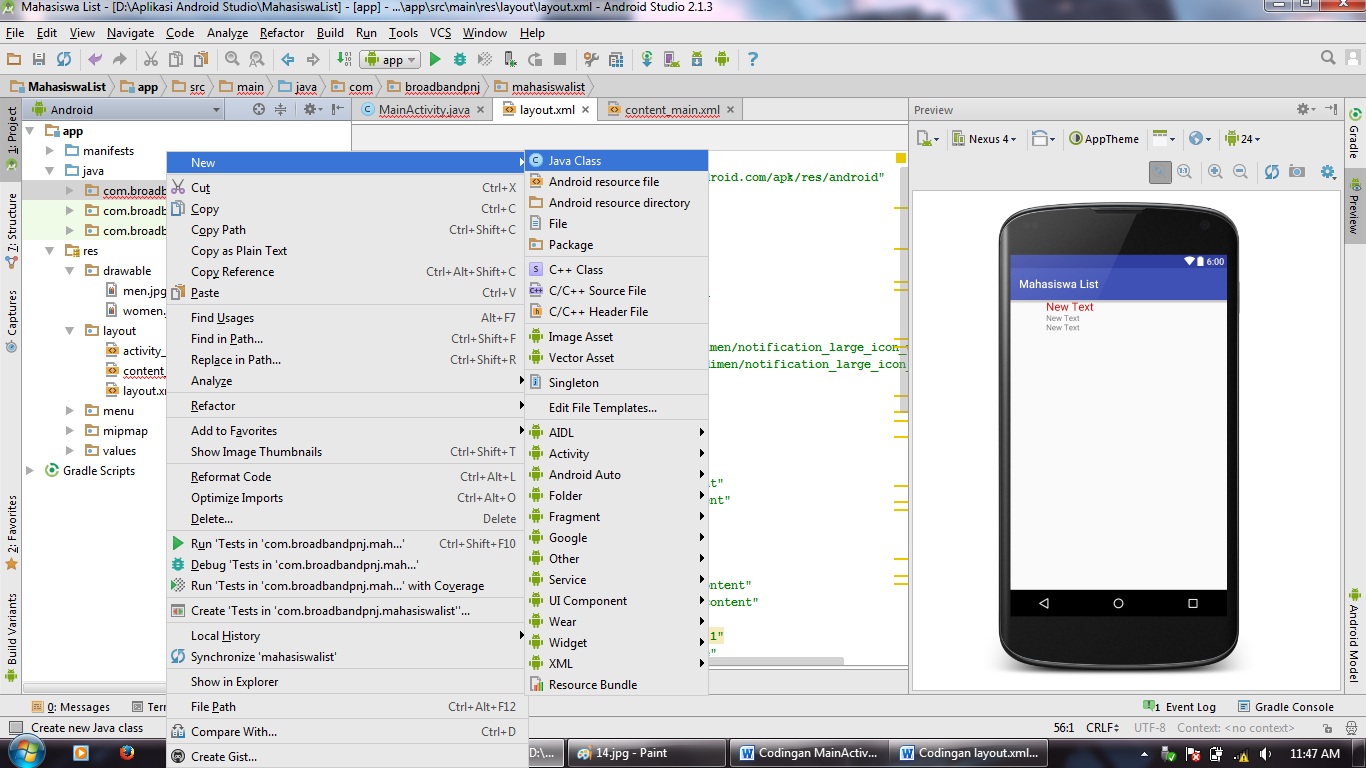The image size is (1366, 768).
Task: Stop the running application with the stop icon
Action: click(558, 59)
